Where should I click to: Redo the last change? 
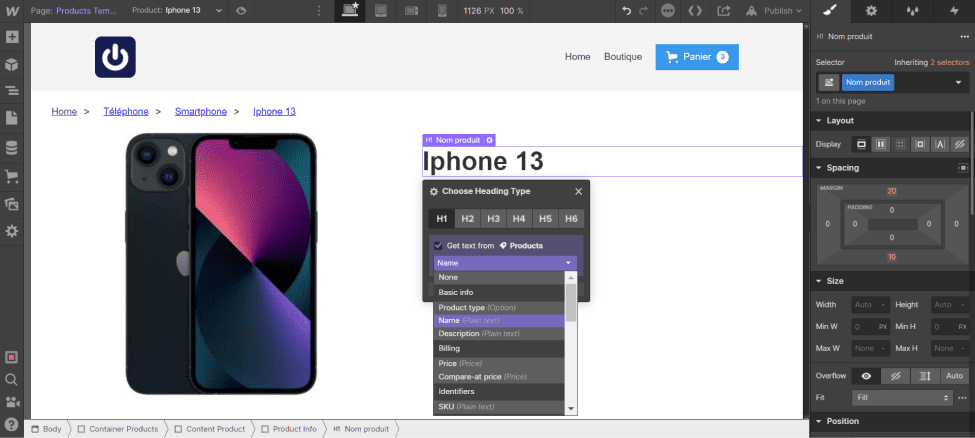tap(643, 11)
